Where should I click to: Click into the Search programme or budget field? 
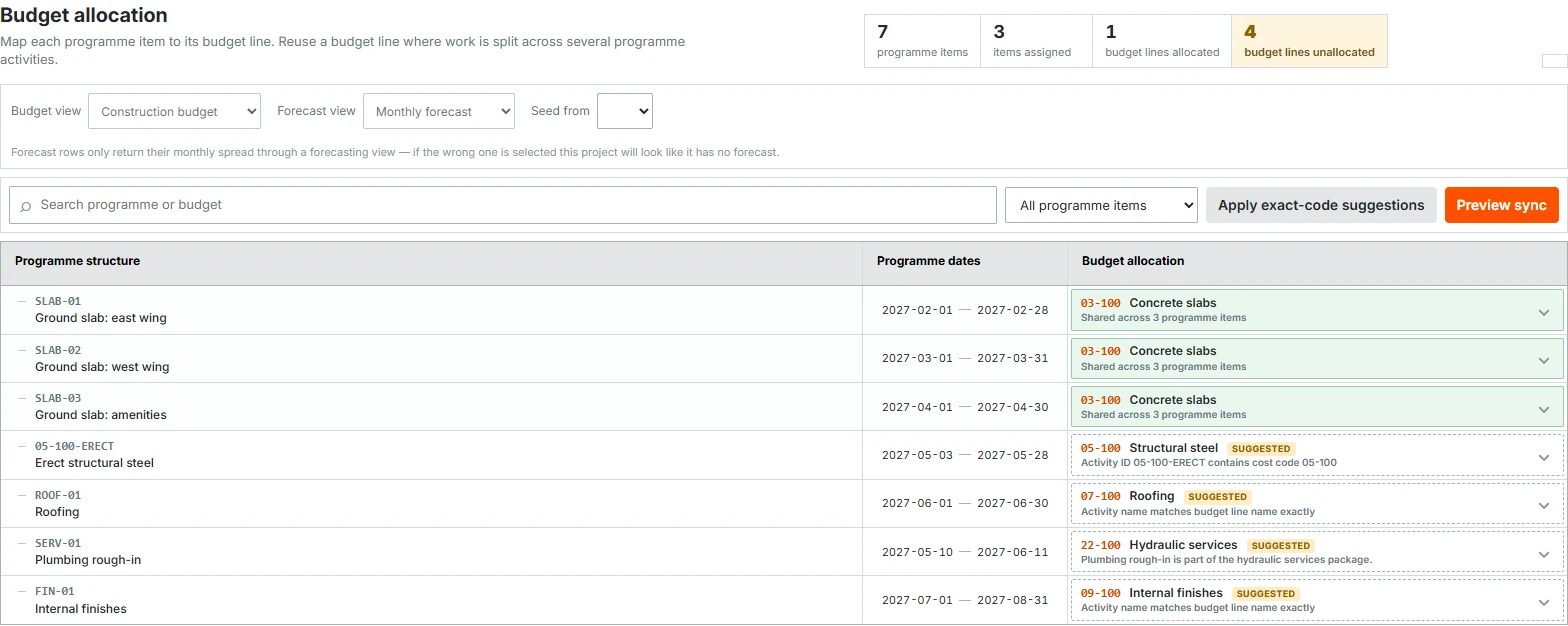coord(503,205)
